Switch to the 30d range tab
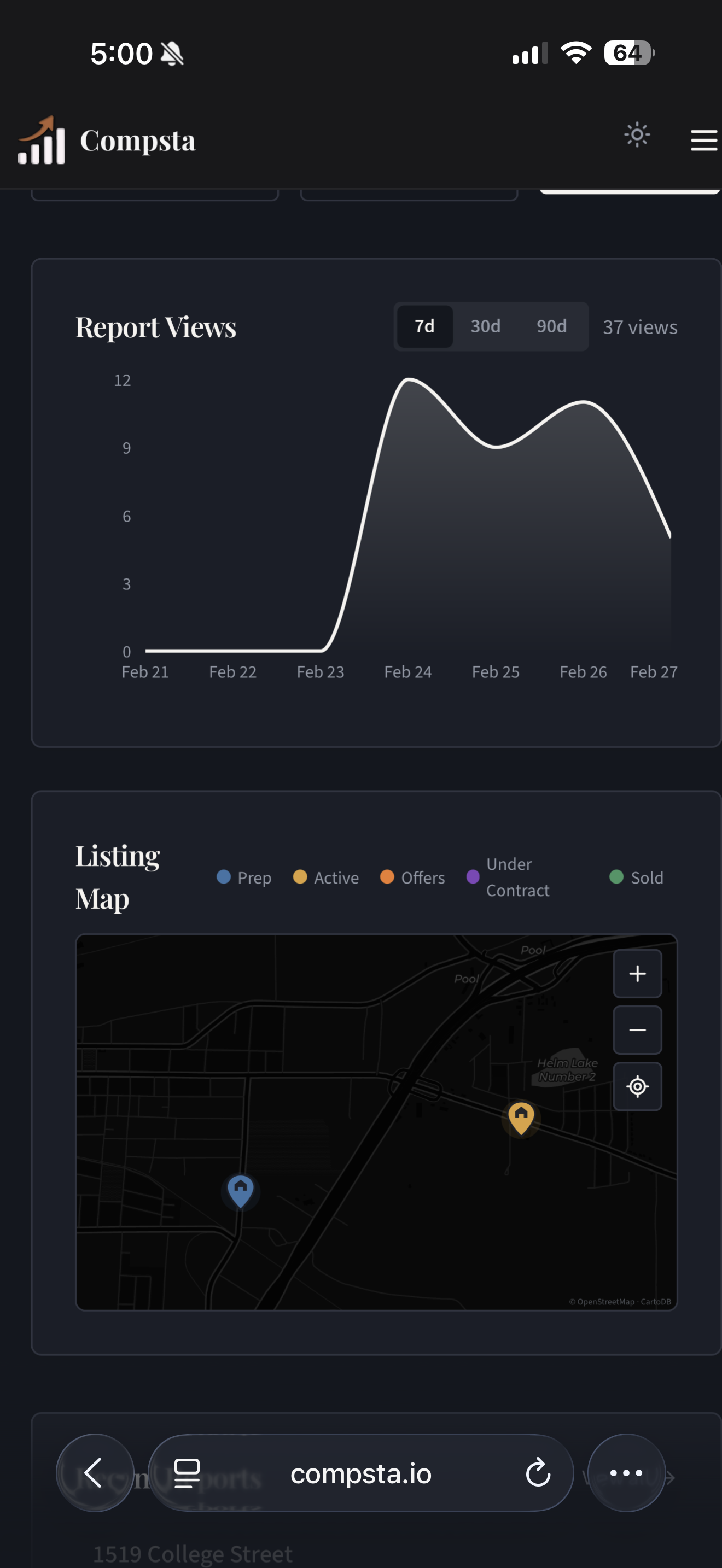Image resolution: width=722 pixels, height=1568 pixels. [485, 326]
